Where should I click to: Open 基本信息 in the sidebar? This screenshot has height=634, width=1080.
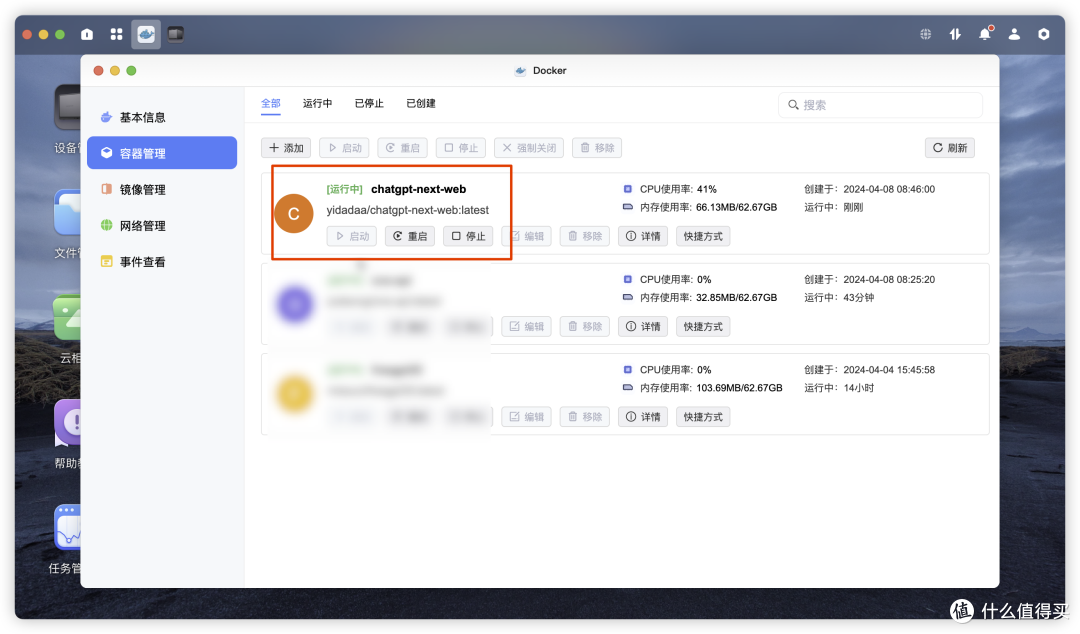pos(162,117)
